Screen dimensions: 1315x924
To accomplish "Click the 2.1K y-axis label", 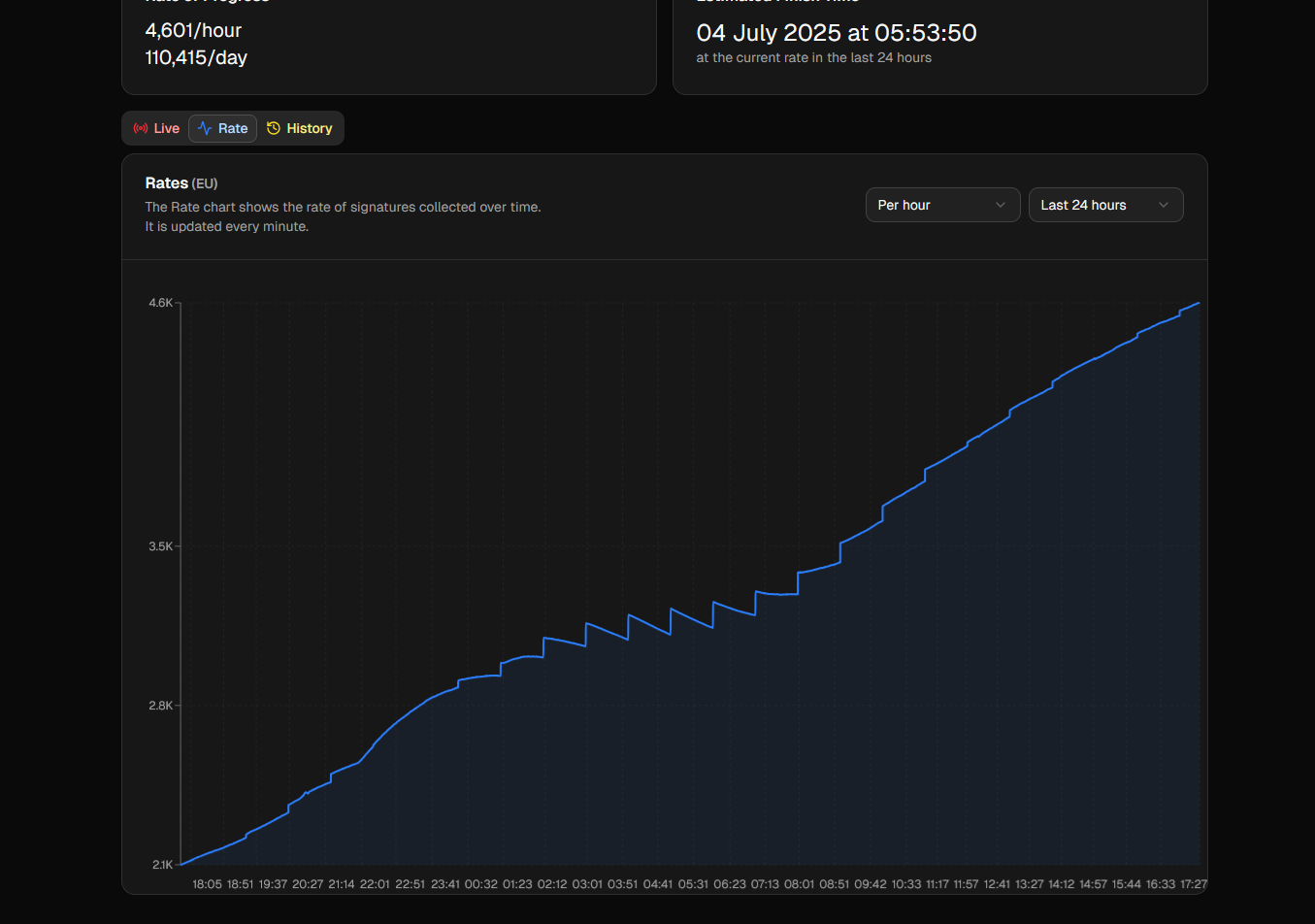I will tap(162, 865).
